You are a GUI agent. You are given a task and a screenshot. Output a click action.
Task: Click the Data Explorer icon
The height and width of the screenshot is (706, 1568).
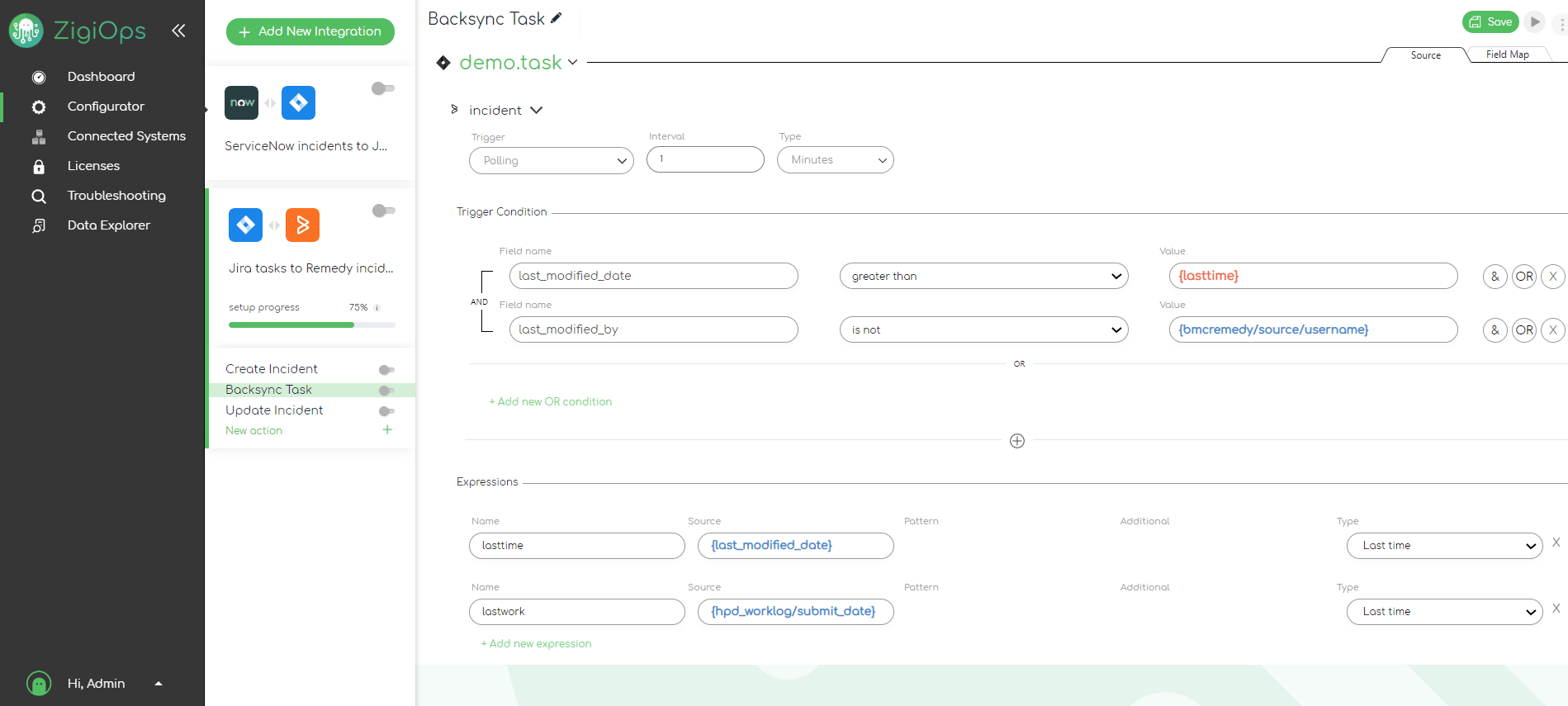pos(39,225)
